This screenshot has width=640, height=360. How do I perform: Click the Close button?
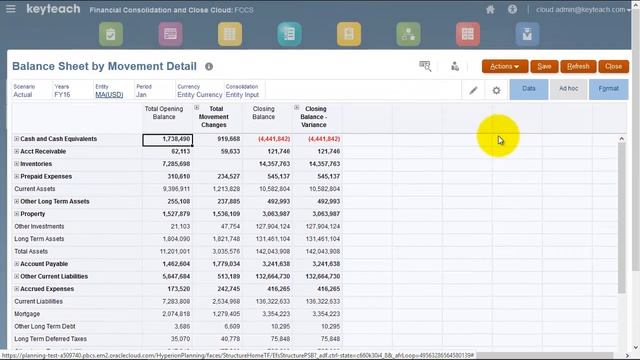point(613,67)
